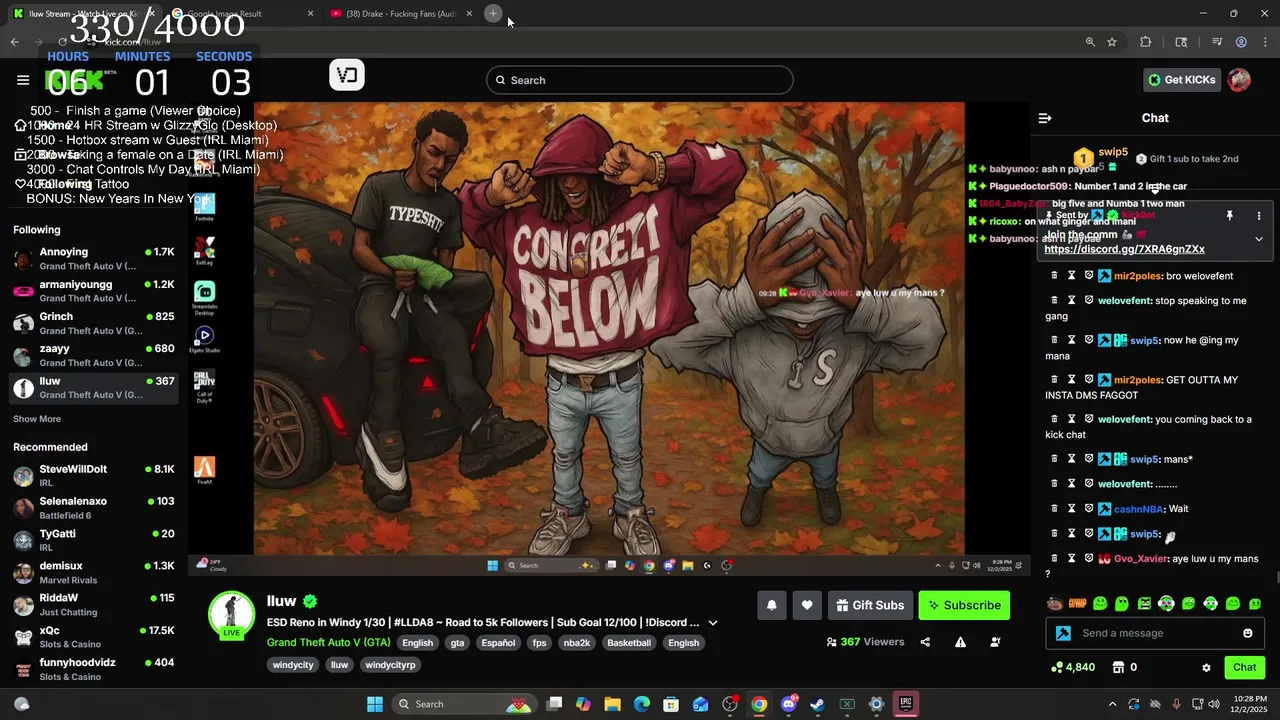This screenshot has height=720, width=1280.
Task: Go back with browser back arrow
Action: pyautogui.click(x=15, y=42)
